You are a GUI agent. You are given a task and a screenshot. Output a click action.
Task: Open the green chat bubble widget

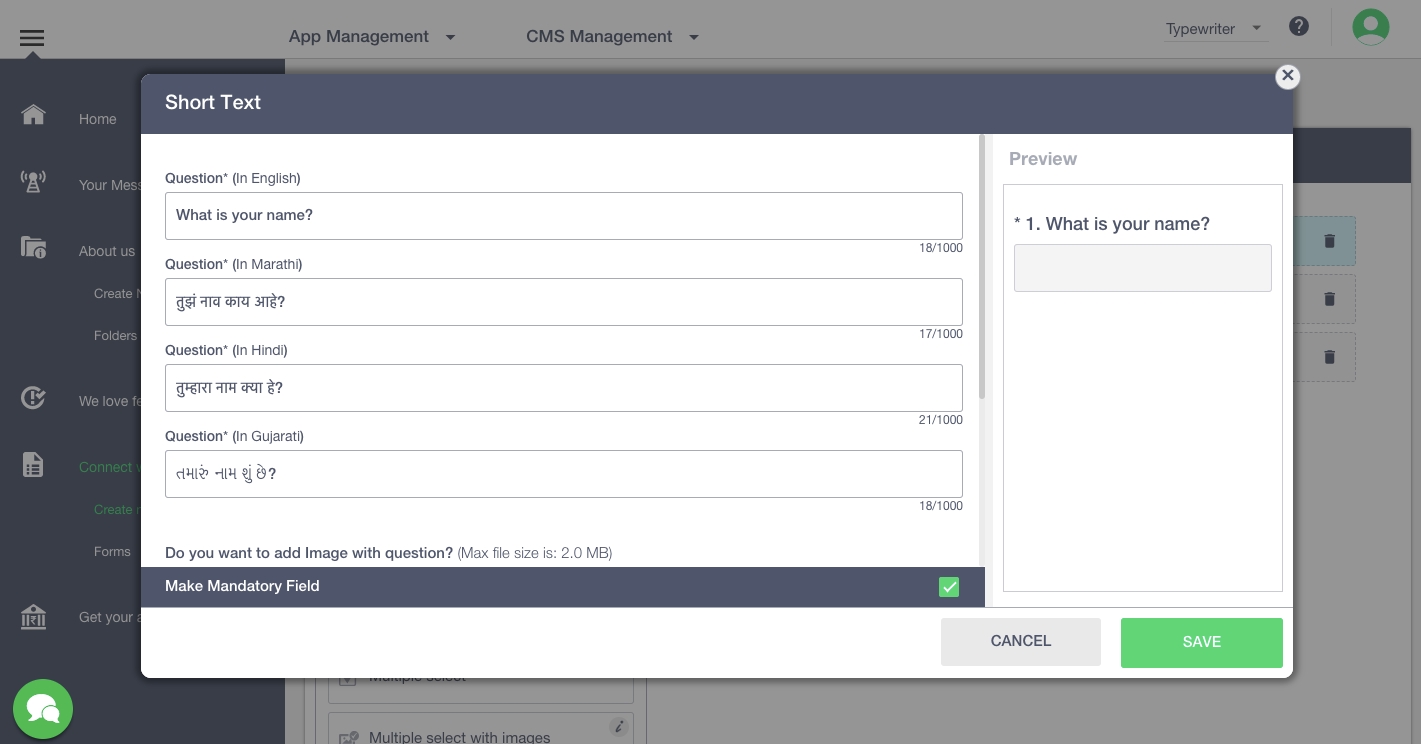tap(43, 709)
